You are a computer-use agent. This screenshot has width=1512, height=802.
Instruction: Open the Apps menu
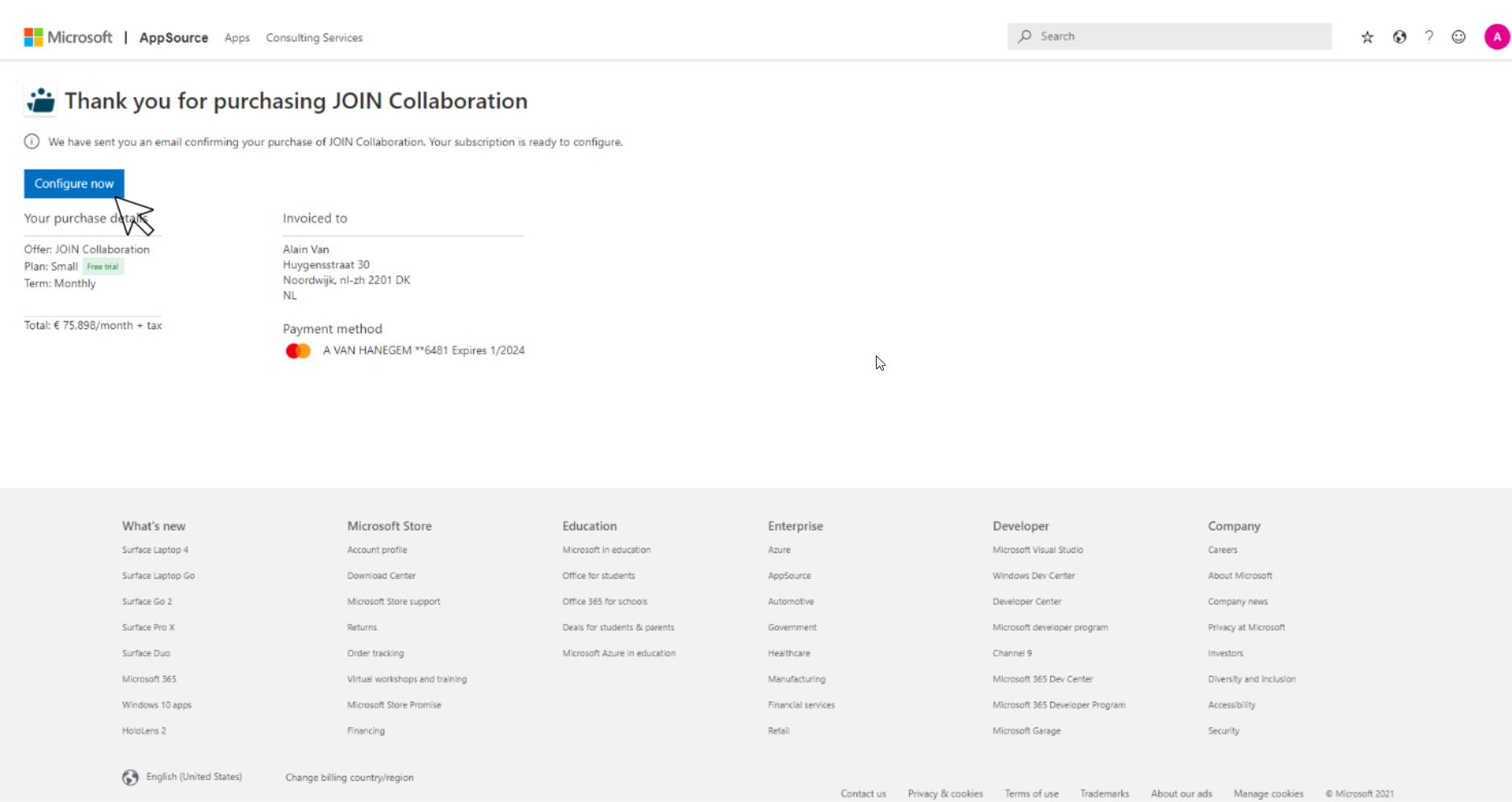pyautogui.click(x=237, y=38)
